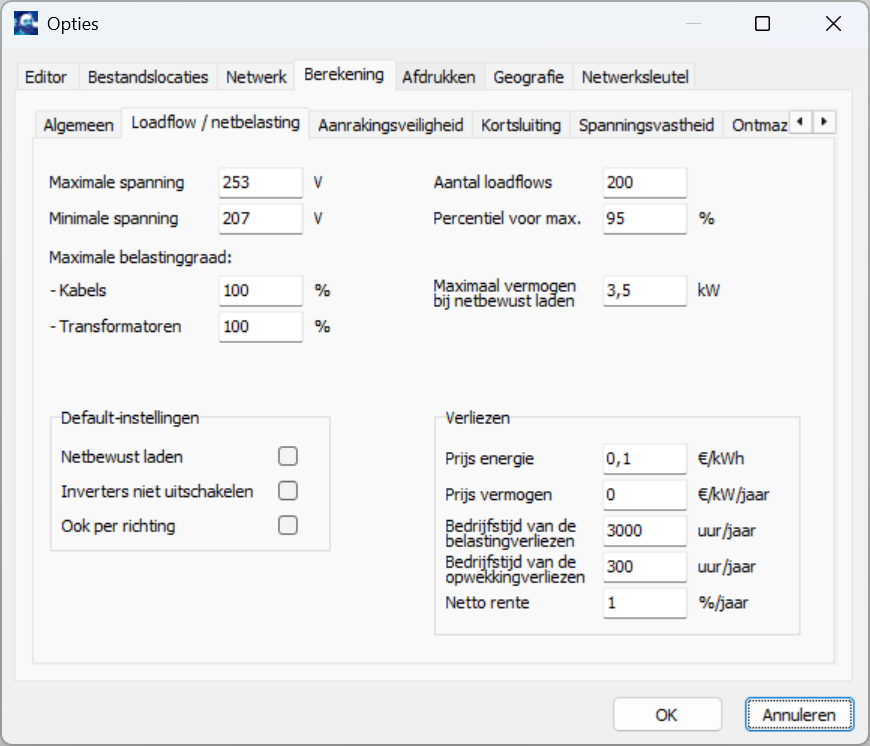Check the Ook per richting option
Screen dimensions: 870x746
[288, 525]
